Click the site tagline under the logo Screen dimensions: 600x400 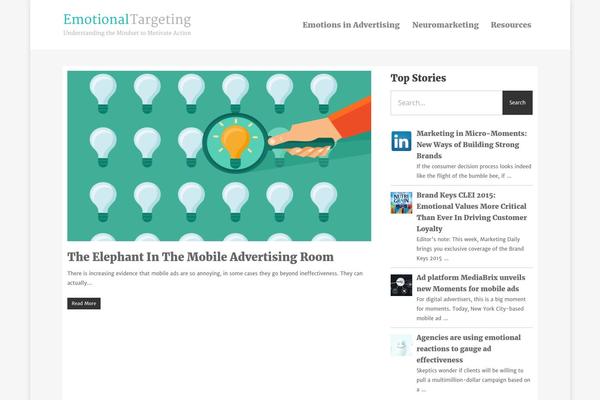point(126,34)
